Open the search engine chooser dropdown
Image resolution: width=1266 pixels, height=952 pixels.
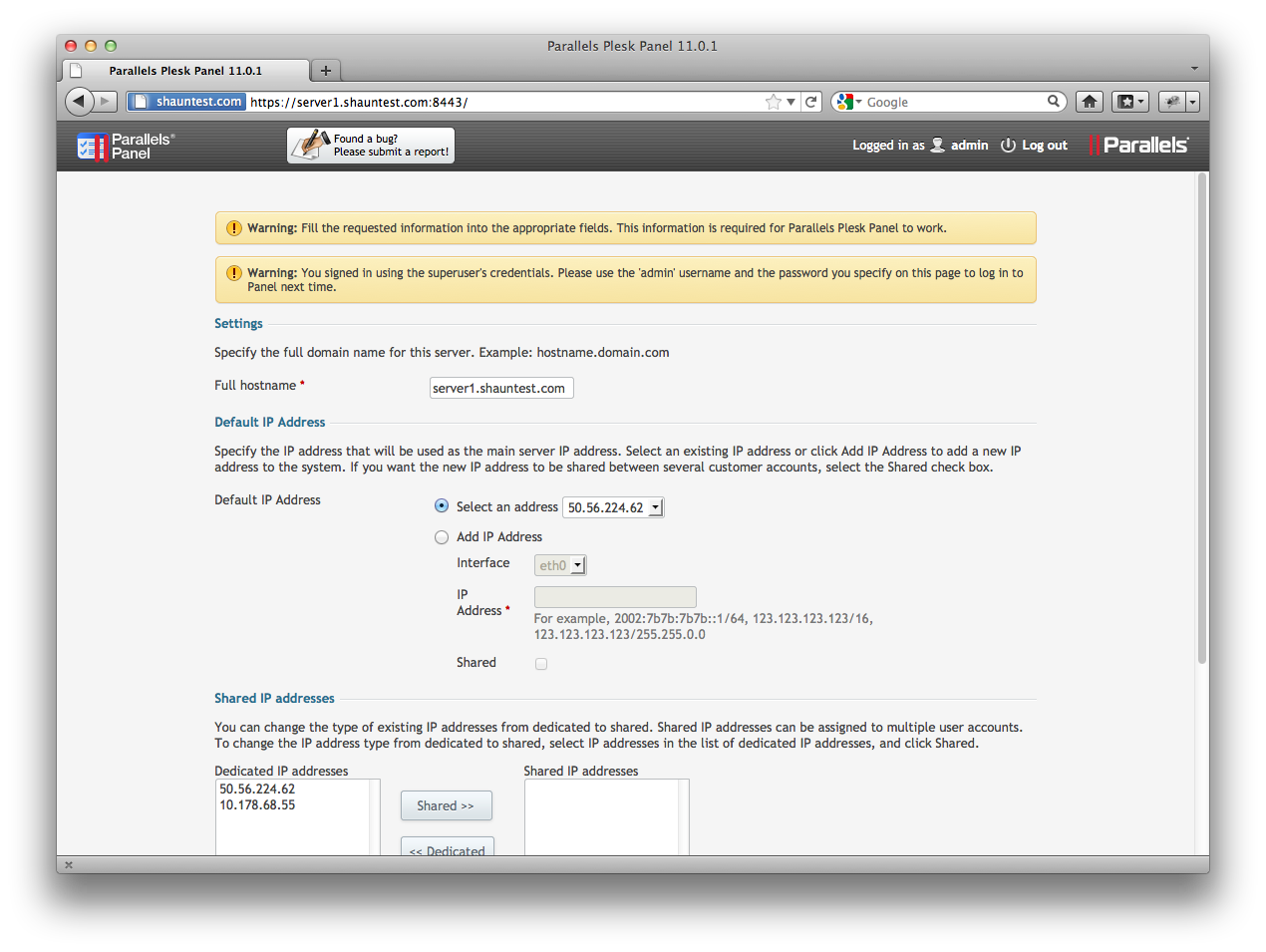pos(848,102)
